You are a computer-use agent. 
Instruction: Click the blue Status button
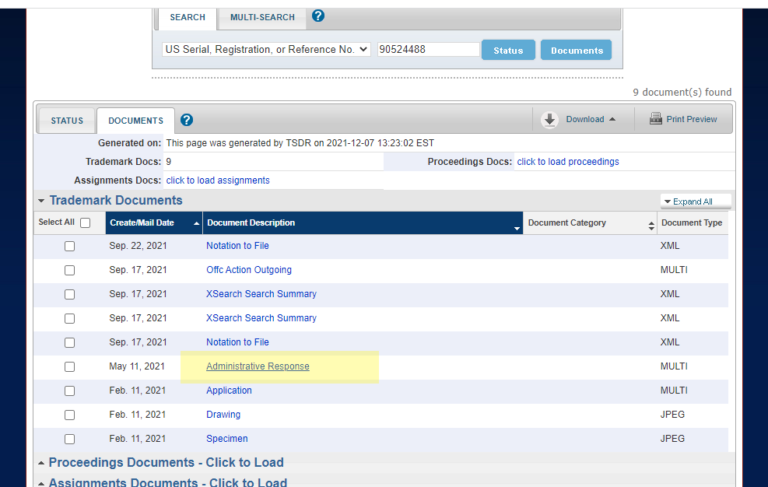pyautogui.click(x=508, y=50)
